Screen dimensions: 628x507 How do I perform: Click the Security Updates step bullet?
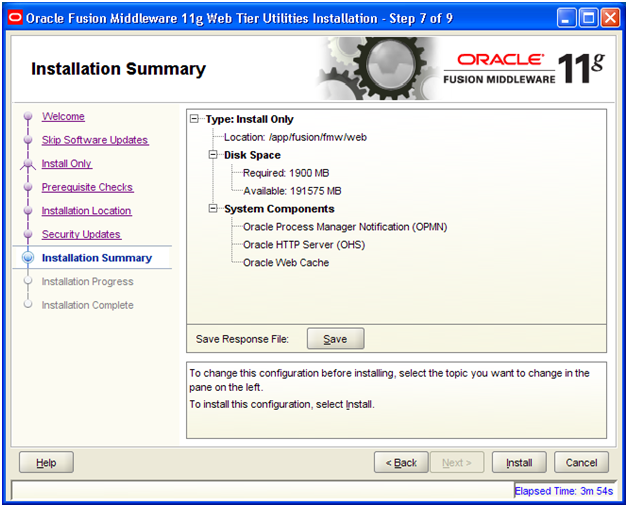click(x=28, y=234)
